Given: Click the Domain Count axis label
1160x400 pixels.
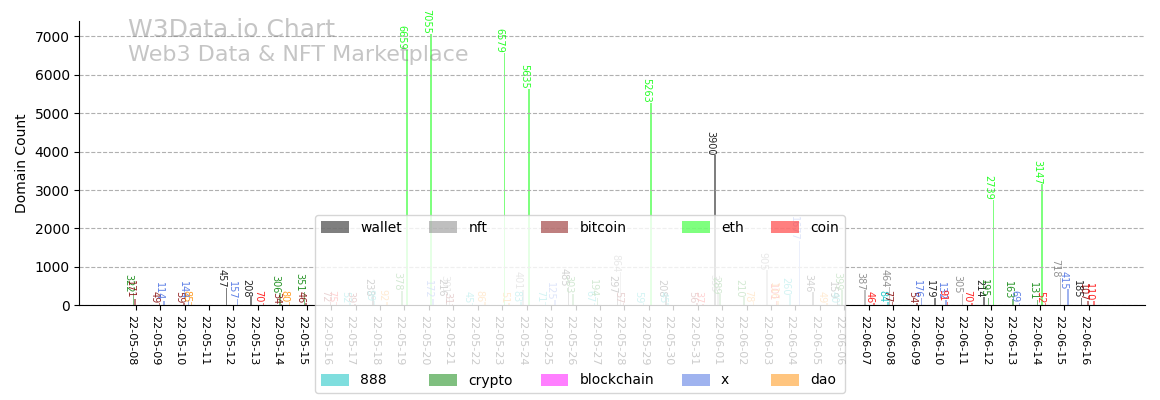Looking at the screenshot, I should [x=21, y=163].
